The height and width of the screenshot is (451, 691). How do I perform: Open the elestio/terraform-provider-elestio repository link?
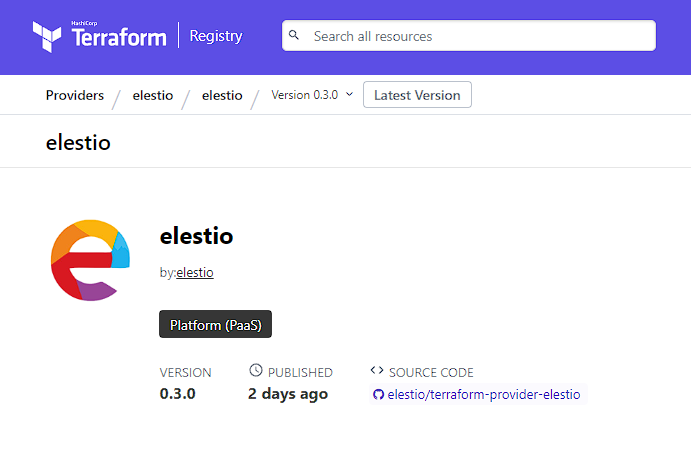click(x=483, y=394)
